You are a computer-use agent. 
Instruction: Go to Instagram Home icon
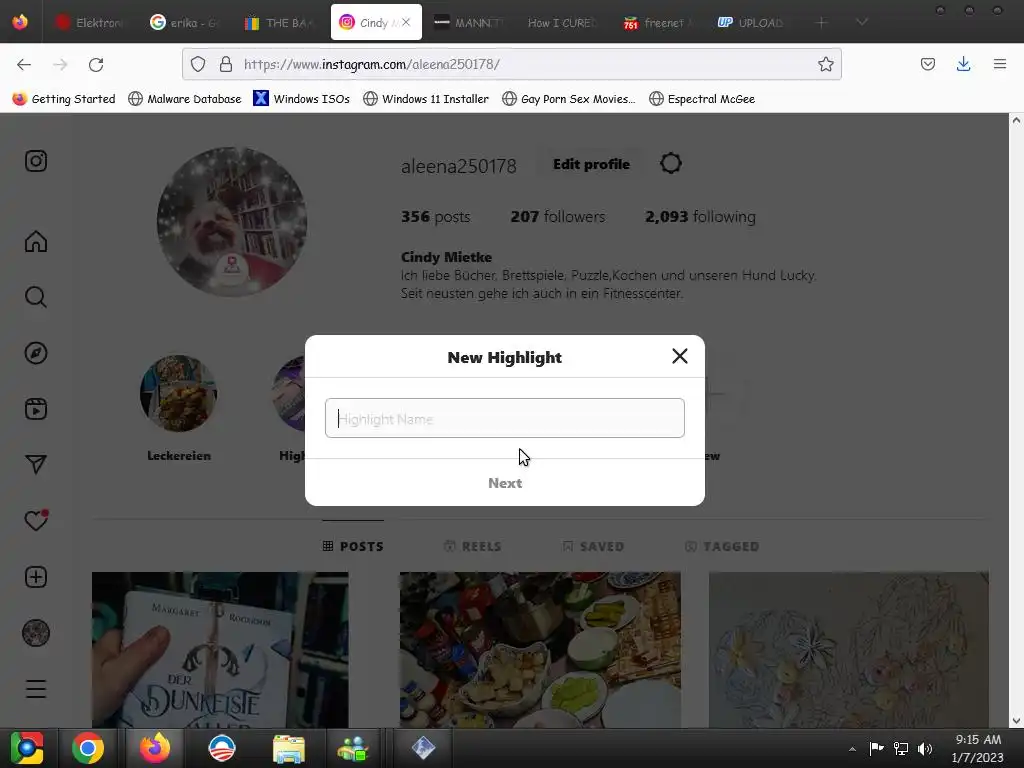[36, 241]
